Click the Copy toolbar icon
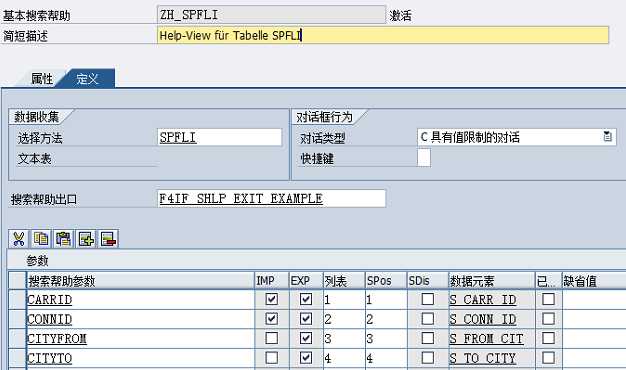The width and height of the screenshot is (626, 370). tap(41, 239)
